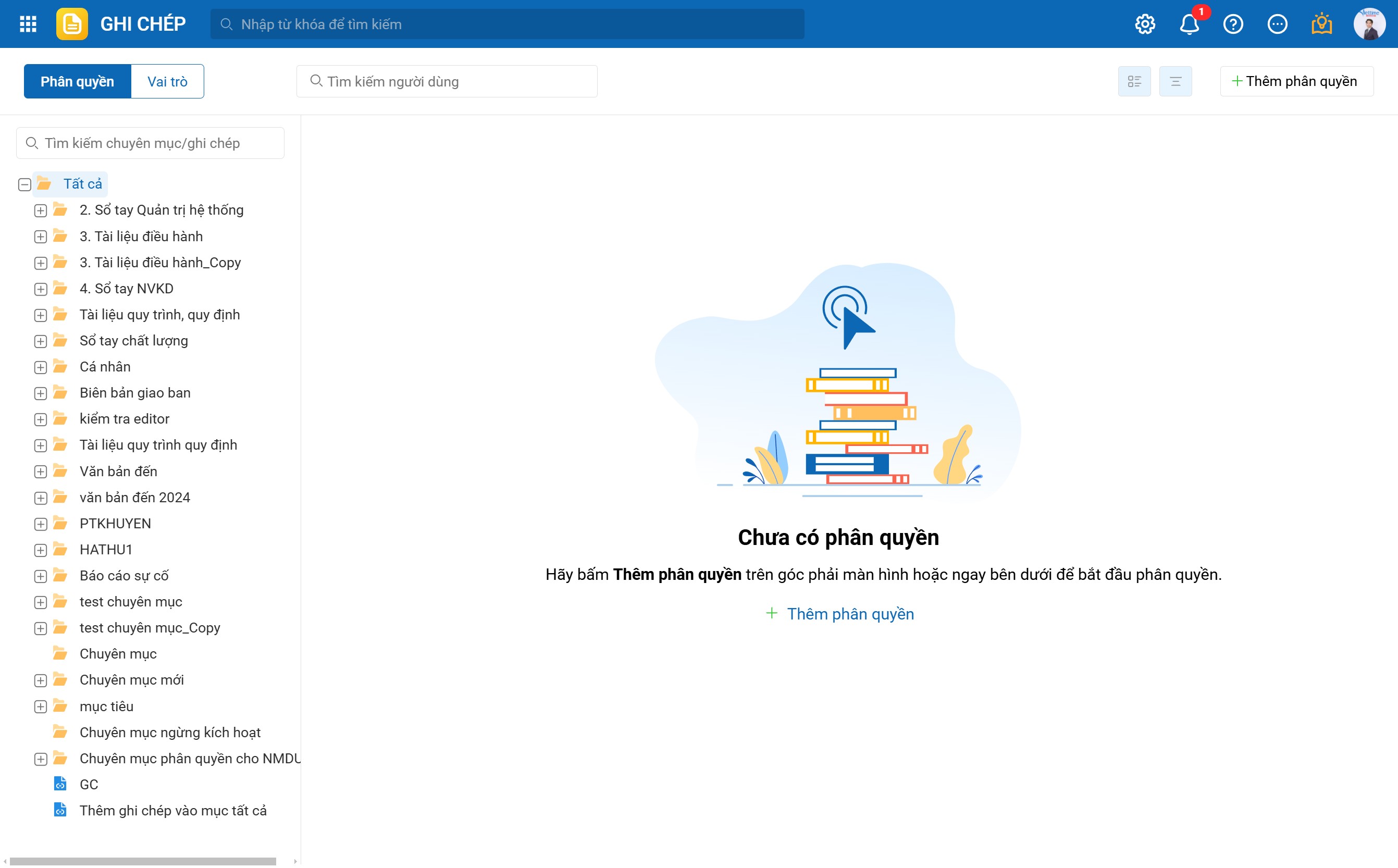Switch to the detailed list view

click(x=1134, y=81)
